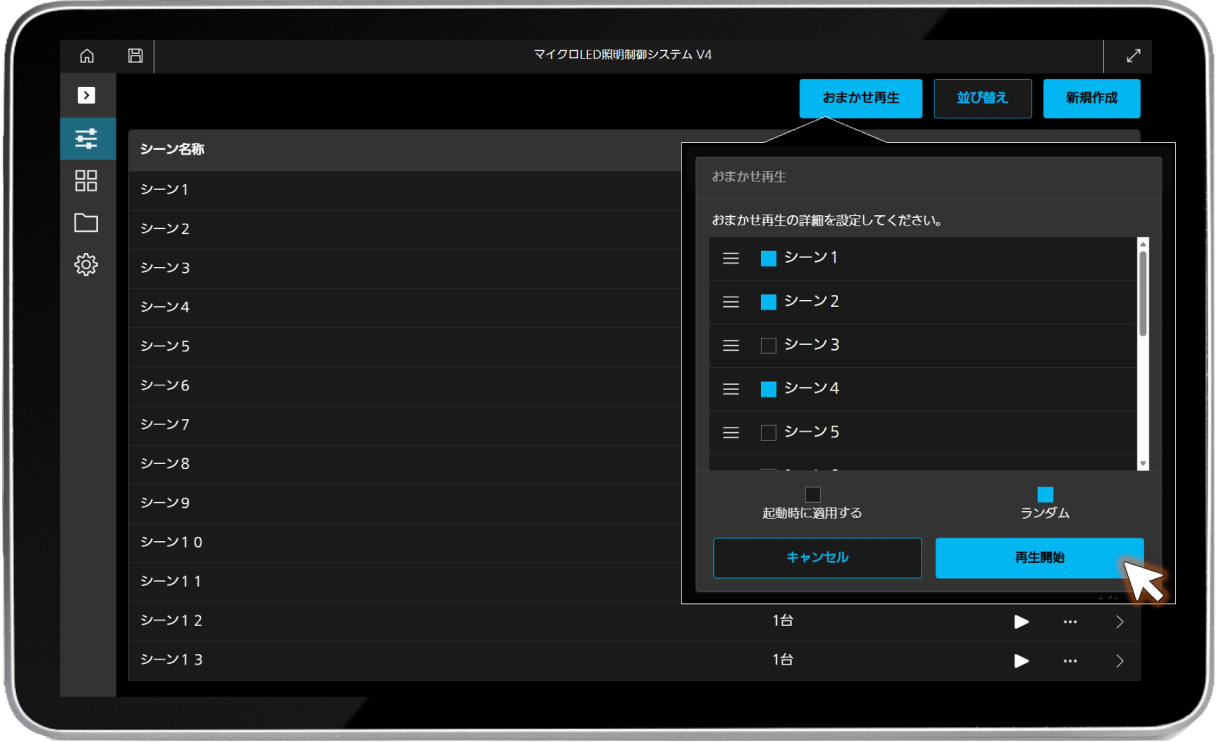Viewport: 1216px width, 742px height.
Task: Select the シーン7 row in main list
Action: tap(405, 425)
